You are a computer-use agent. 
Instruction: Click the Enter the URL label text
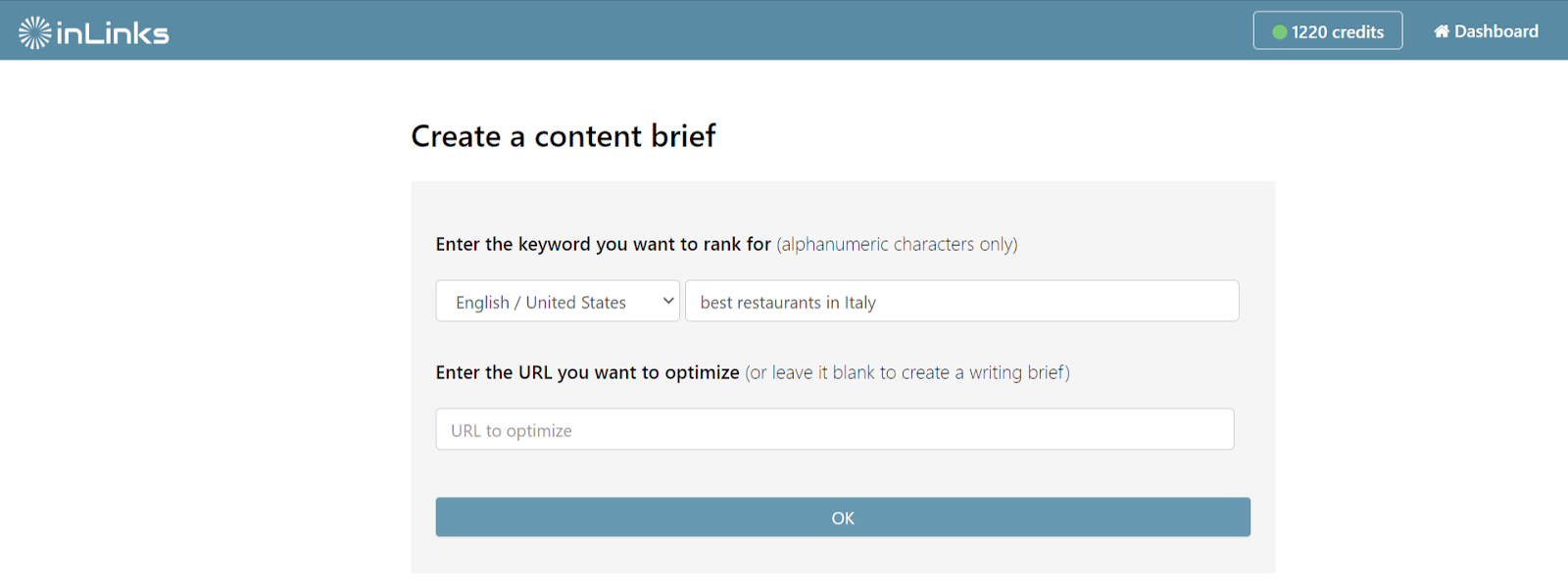coord(587,372)
